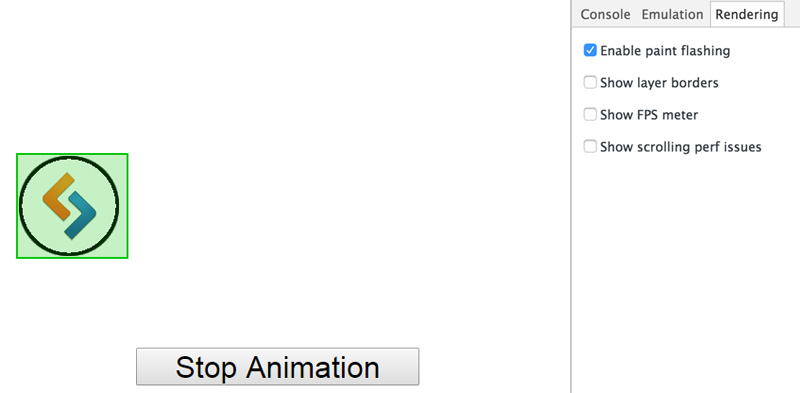Click the Stop Animation button

(278, 366)
